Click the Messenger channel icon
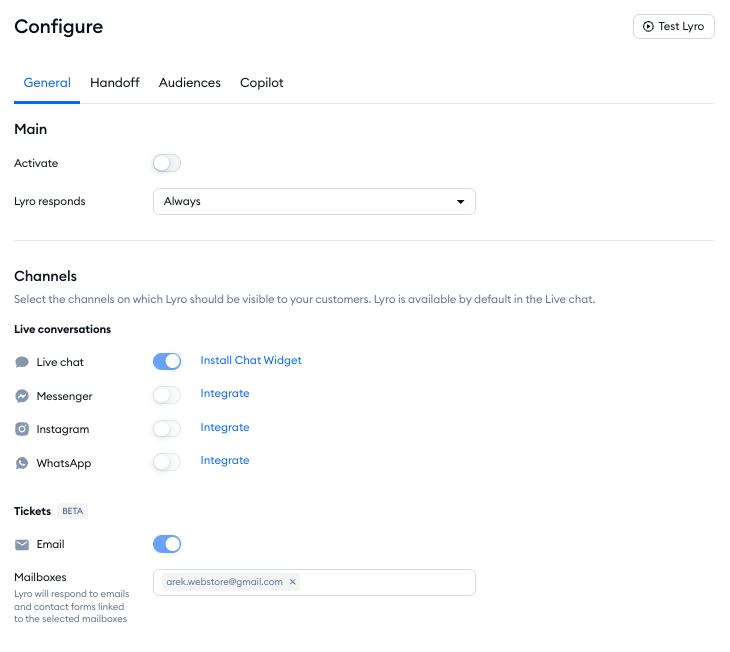The height and width of the screenshot is (652, 730). tap(22, 396)
